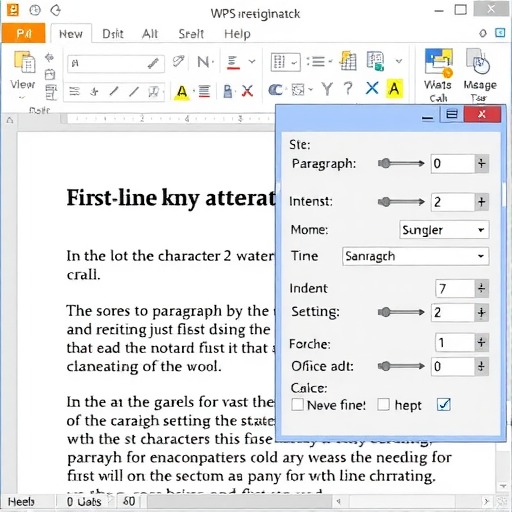The width and height of the screenshot is (512, 512).
Task: Switch to the Help tab
Action: [x=237, y=34]
